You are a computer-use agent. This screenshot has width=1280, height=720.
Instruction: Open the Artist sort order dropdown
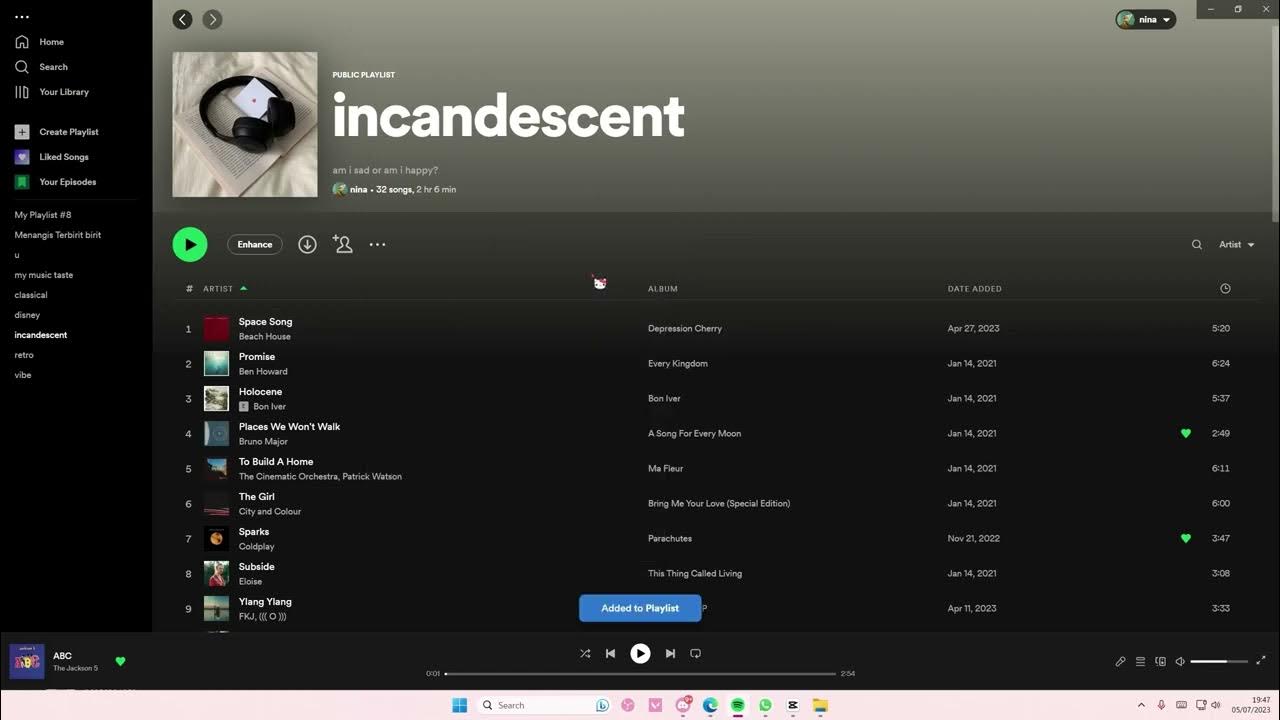point(1236,244)
